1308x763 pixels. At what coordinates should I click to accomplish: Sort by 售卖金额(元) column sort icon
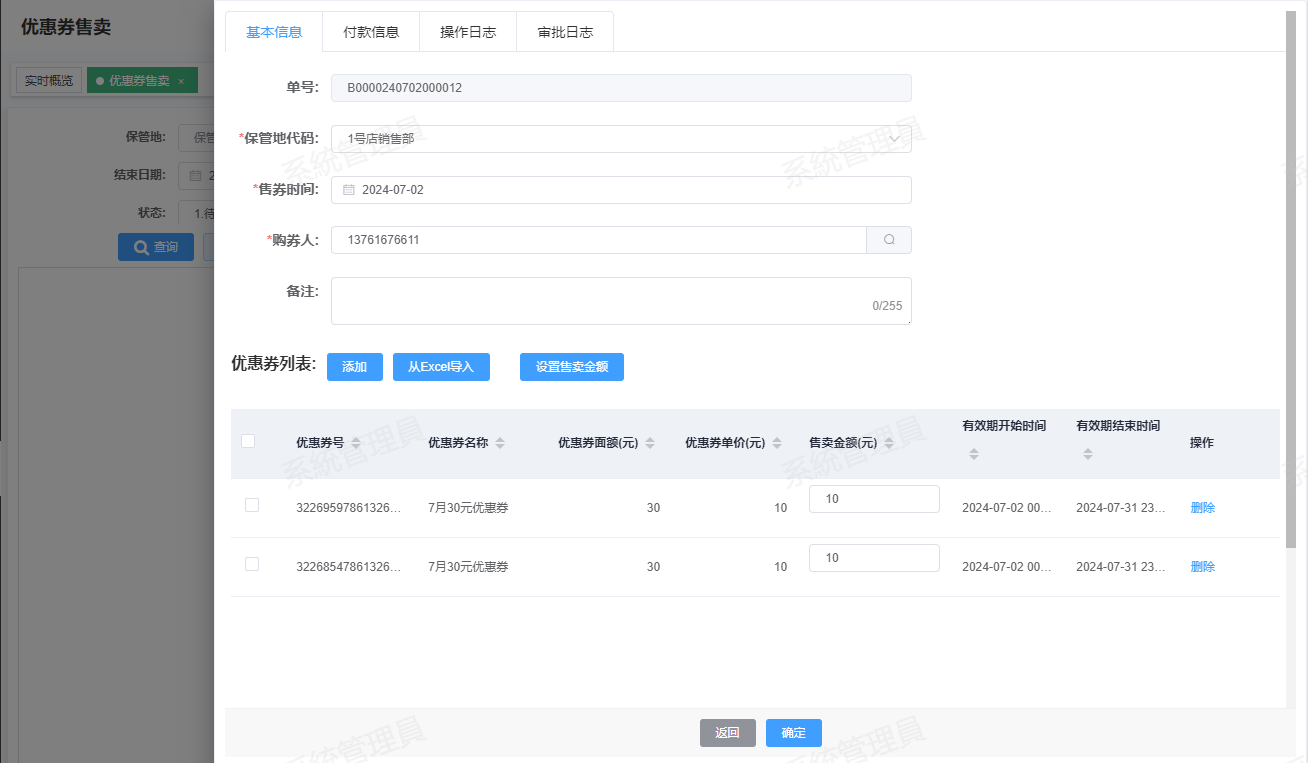coord(889,443)
